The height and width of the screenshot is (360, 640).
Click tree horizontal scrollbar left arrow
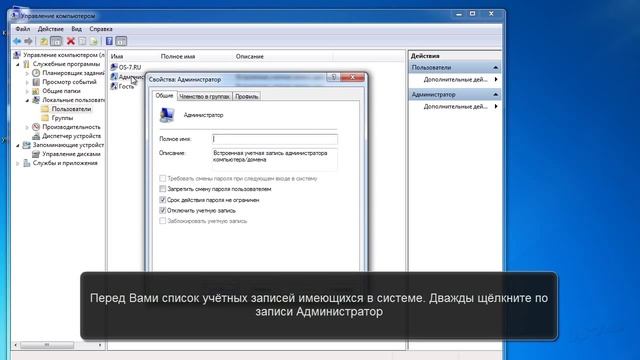point(16,345)
